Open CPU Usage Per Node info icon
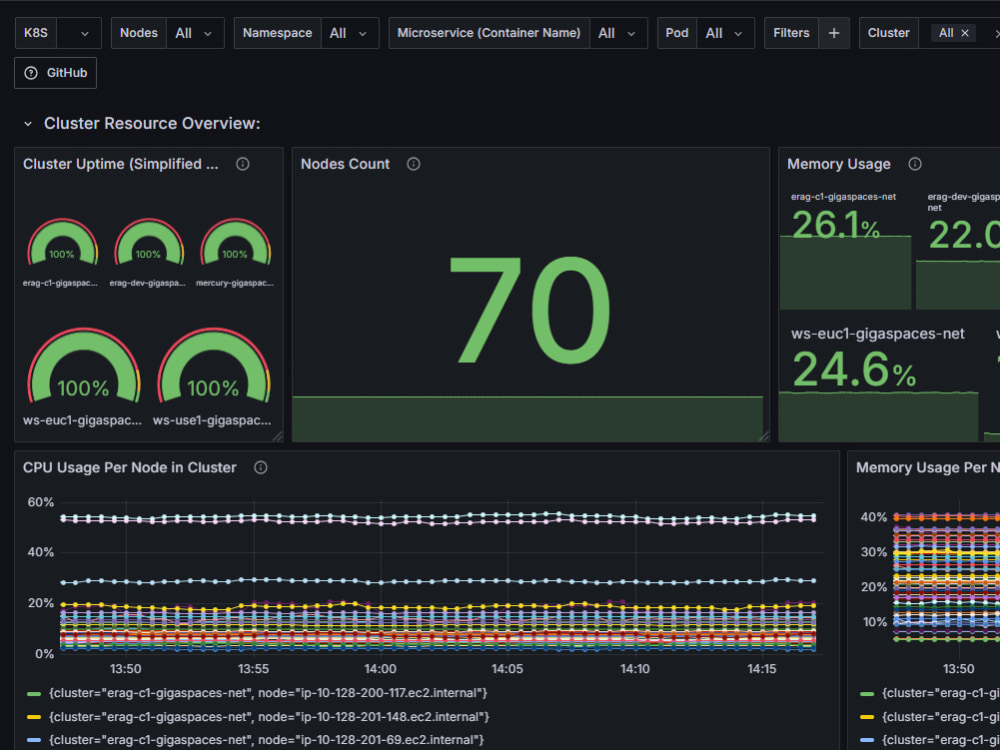 (x=260, y=467)
